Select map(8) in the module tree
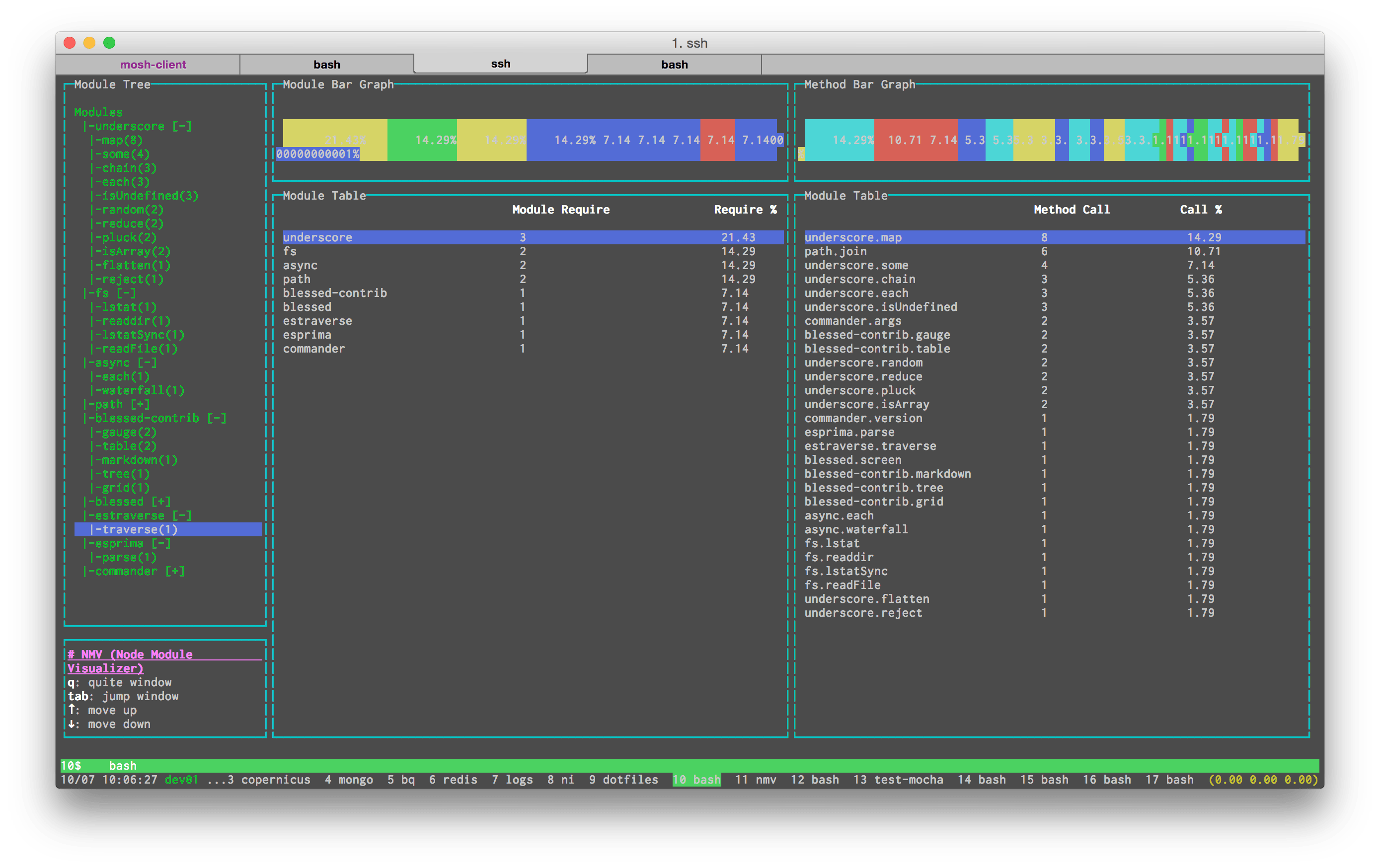 (x=116, y=140)
